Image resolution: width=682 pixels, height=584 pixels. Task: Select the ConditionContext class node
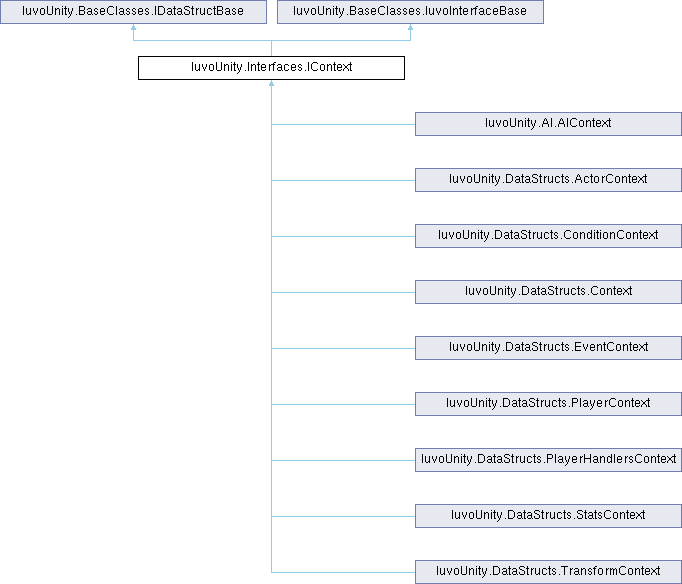tap(548, 236)
